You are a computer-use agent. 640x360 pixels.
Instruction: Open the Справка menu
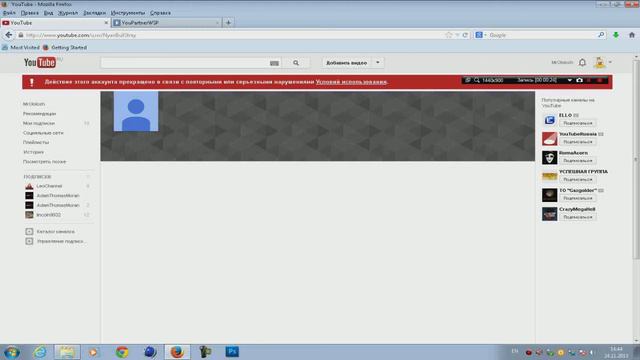pyautogui.click(x=160, y=13)
